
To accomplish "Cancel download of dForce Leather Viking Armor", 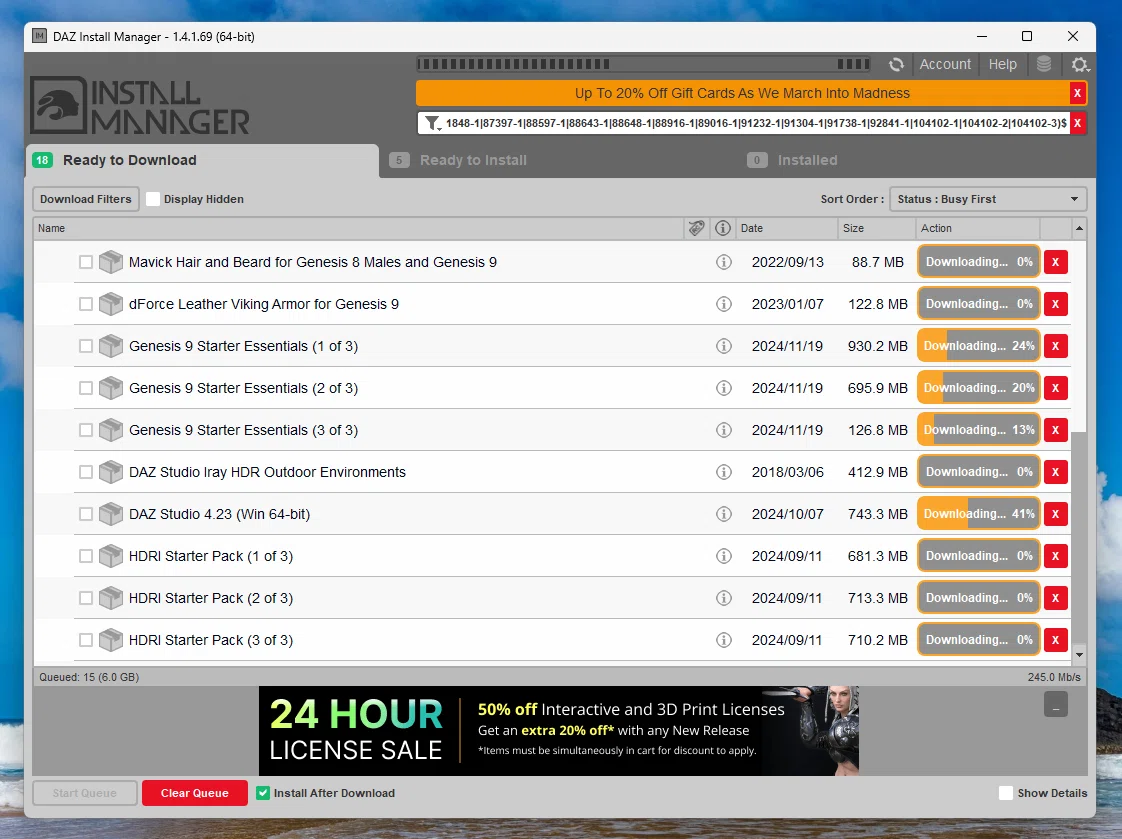I will [1055, 304].
